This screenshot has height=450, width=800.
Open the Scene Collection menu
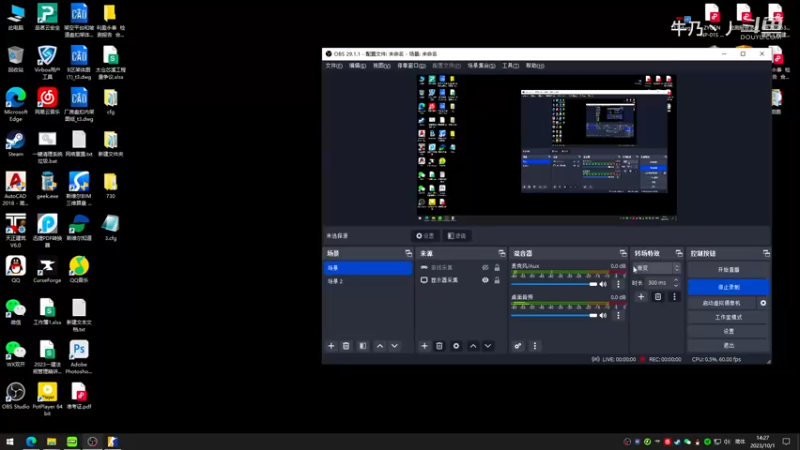(x=481, y=66)
